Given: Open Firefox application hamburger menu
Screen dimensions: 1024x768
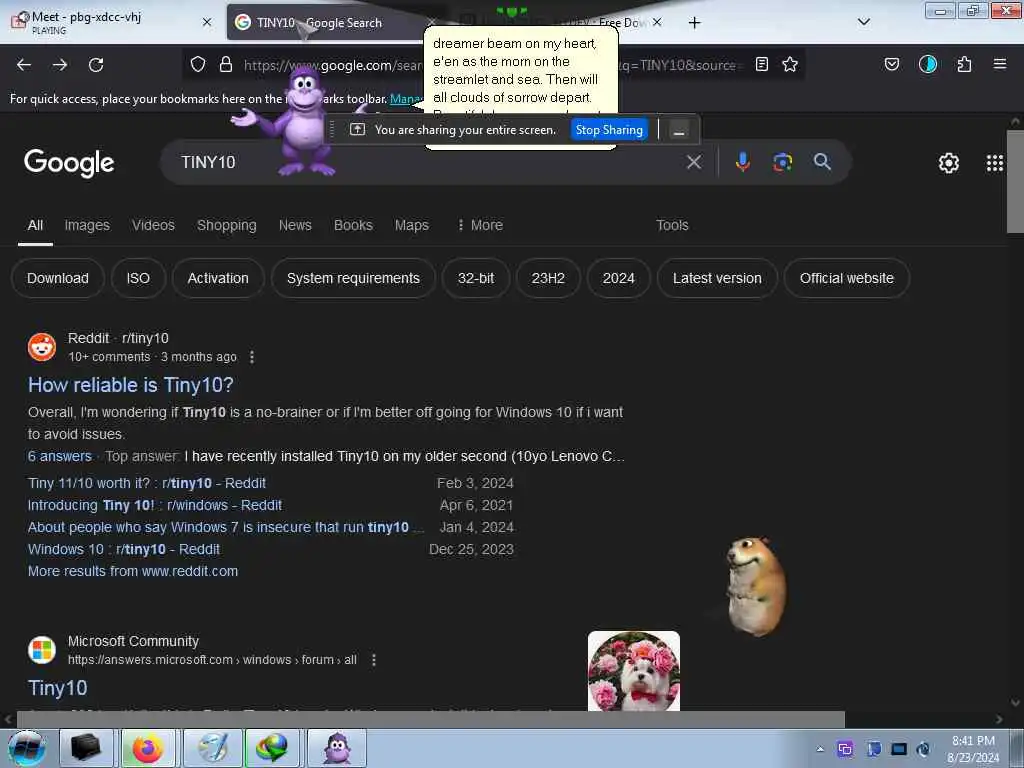Looking at the screenshot, I should coord(1000,64).
